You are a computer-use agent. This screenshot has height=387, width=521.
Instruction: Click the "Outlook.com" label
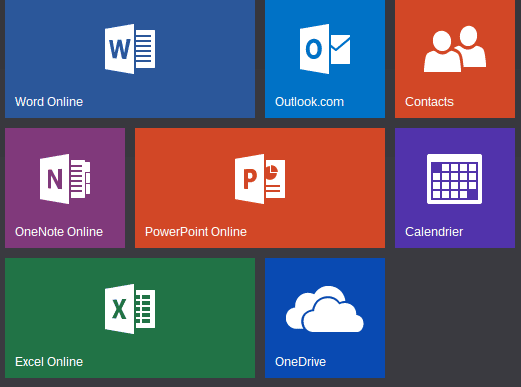pyautogui.click(x=309, y=102)
